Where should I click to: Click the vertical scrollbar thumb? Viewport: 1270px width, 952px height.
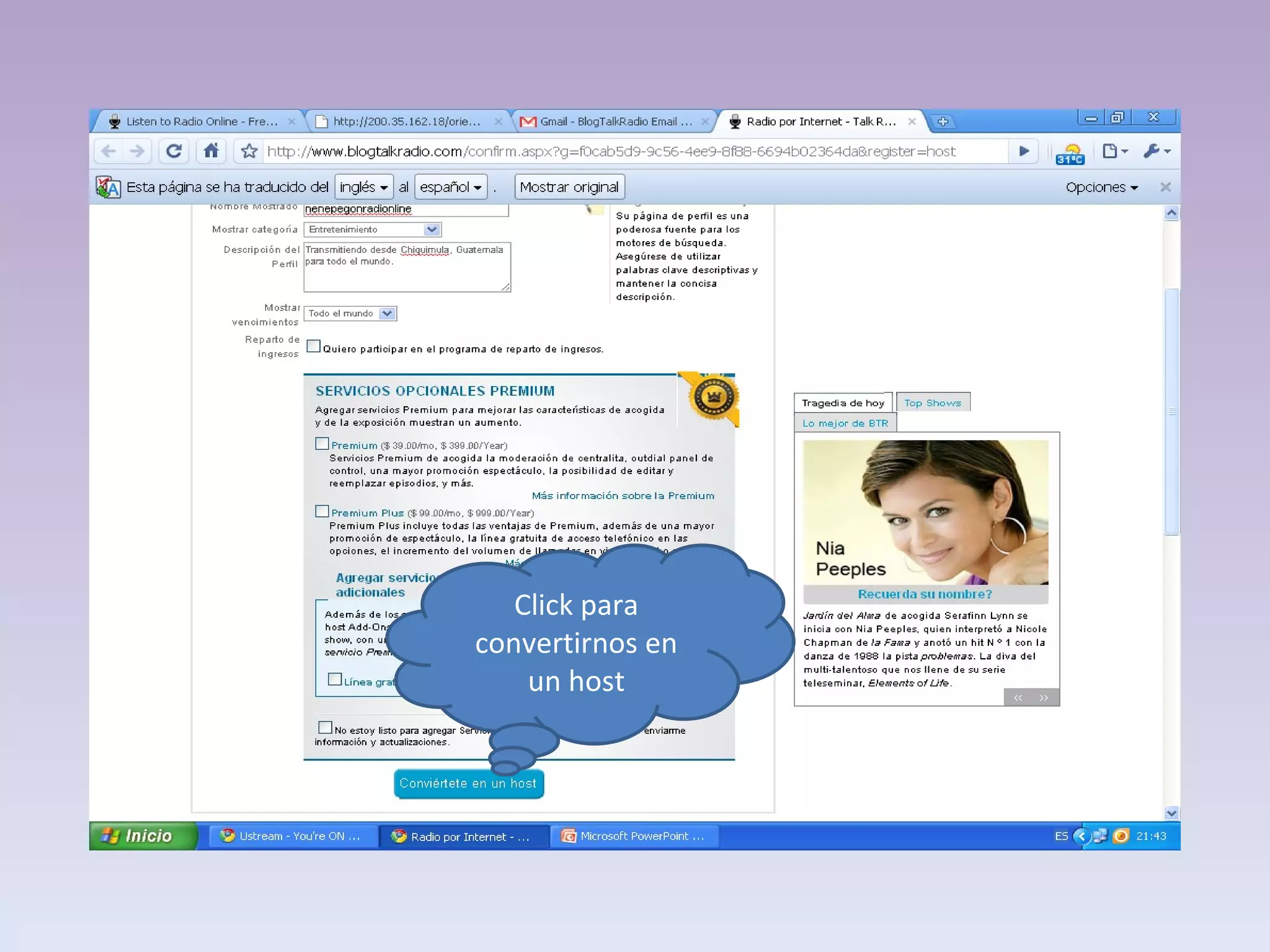tap(1171, 412)
